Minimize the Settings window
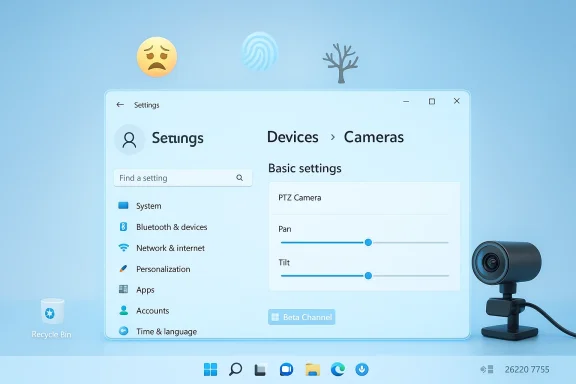Viewport: 576px width, 384px height. tap(406, 101)
